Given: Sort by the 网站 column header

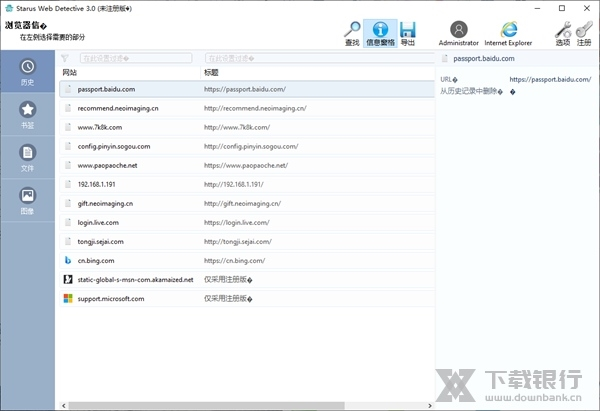Looking at the screenshot, I should 69,72.
